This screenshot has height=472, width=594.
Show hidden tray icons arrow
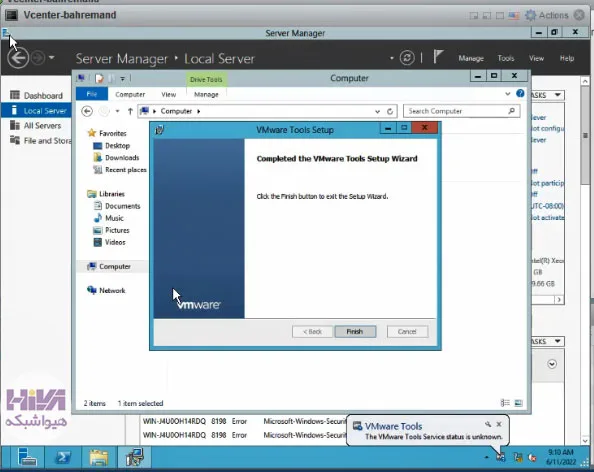[486, 458]
